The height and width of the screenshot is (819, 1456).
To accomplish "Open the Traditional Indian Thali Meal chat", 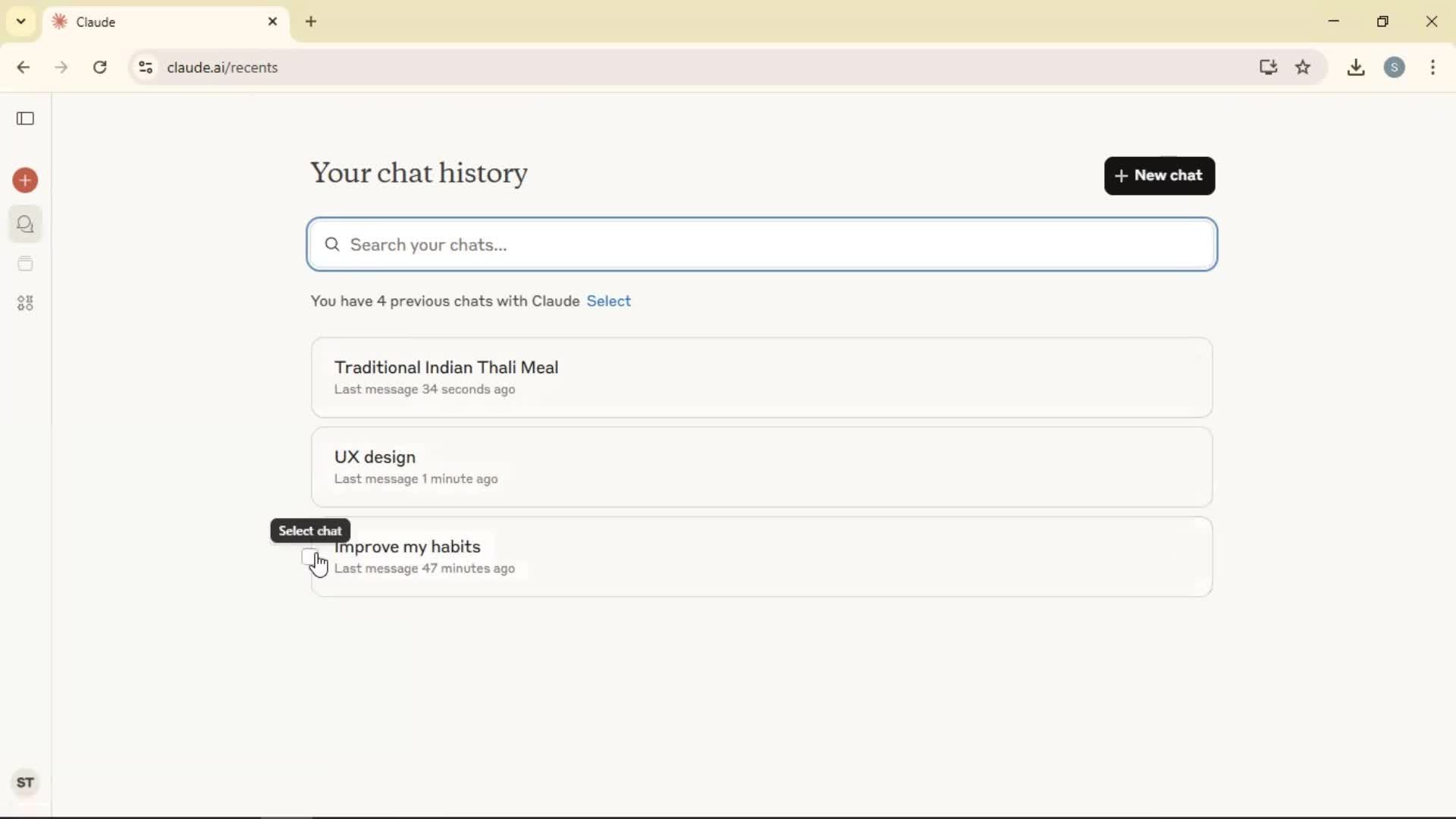I will tap(761, 378).
